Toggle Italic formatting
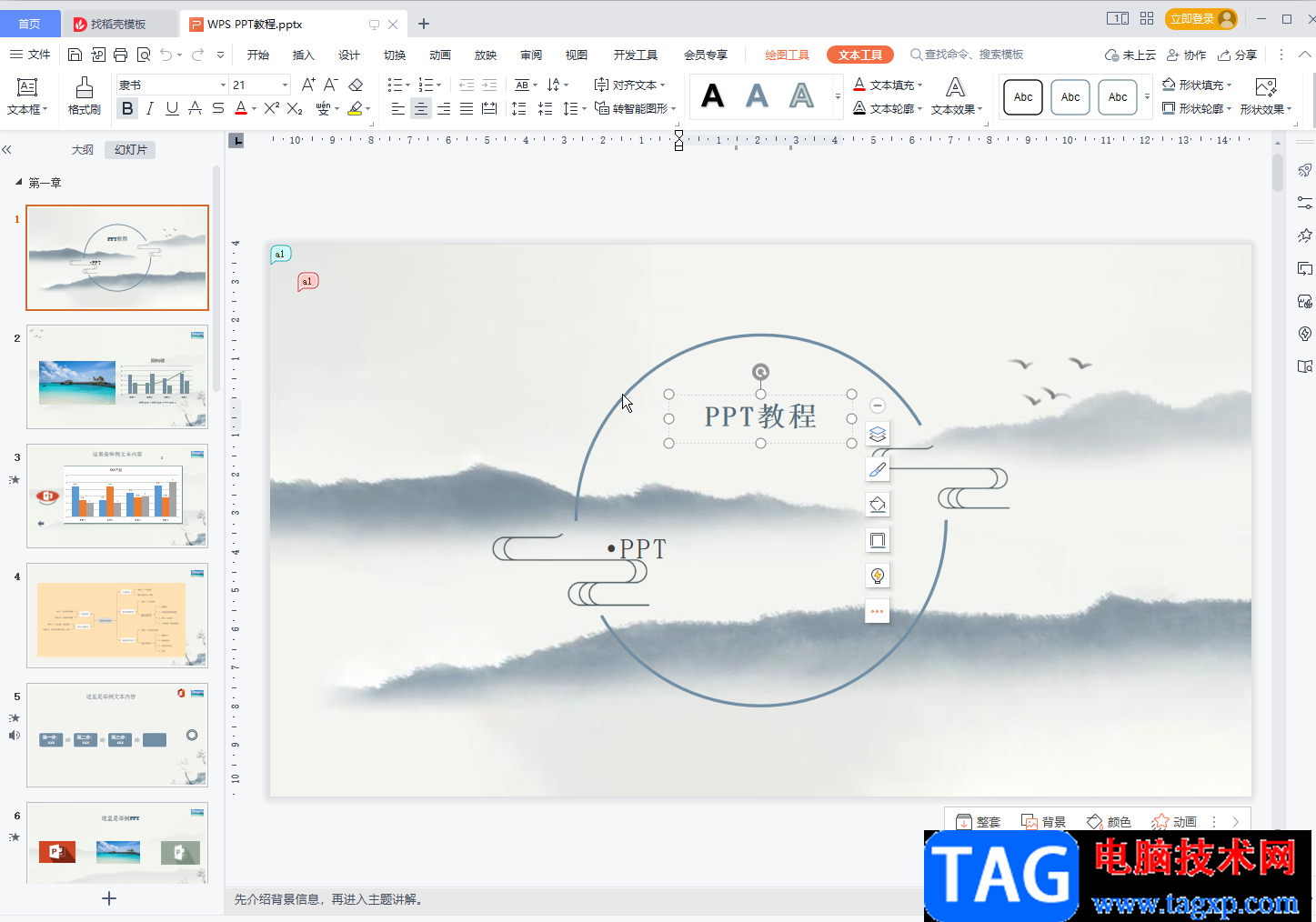Image resolution: width=1316 pixels, height=922 pixels. coord(149,108)
